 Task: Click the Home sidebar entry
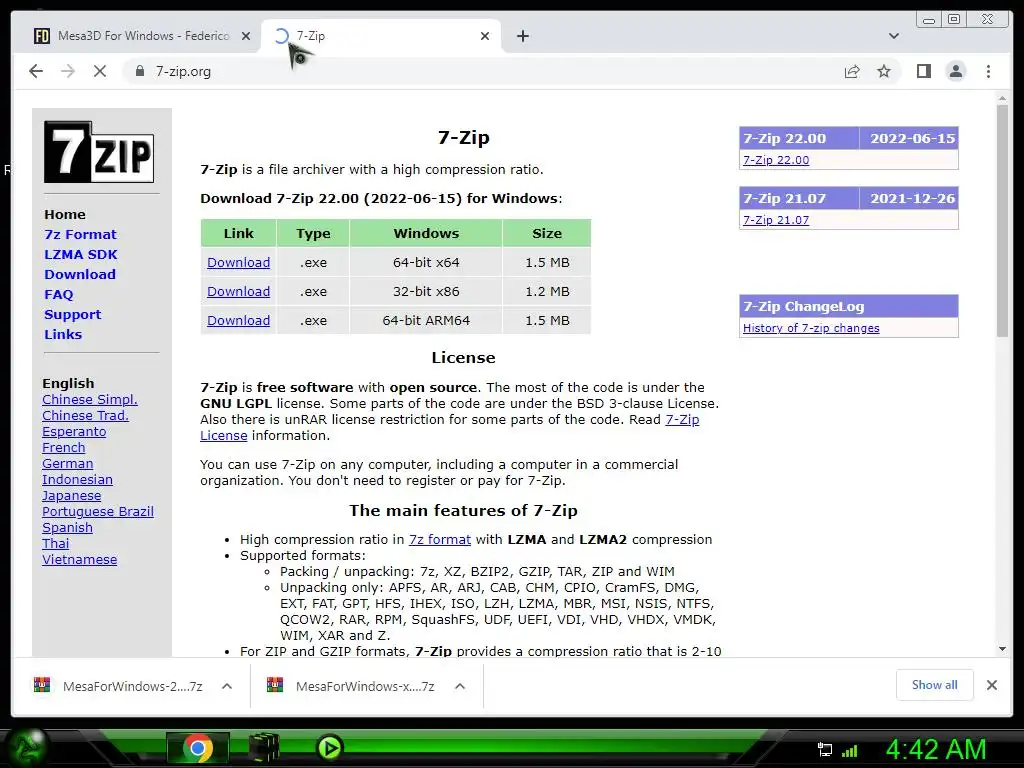pos(65,214)
